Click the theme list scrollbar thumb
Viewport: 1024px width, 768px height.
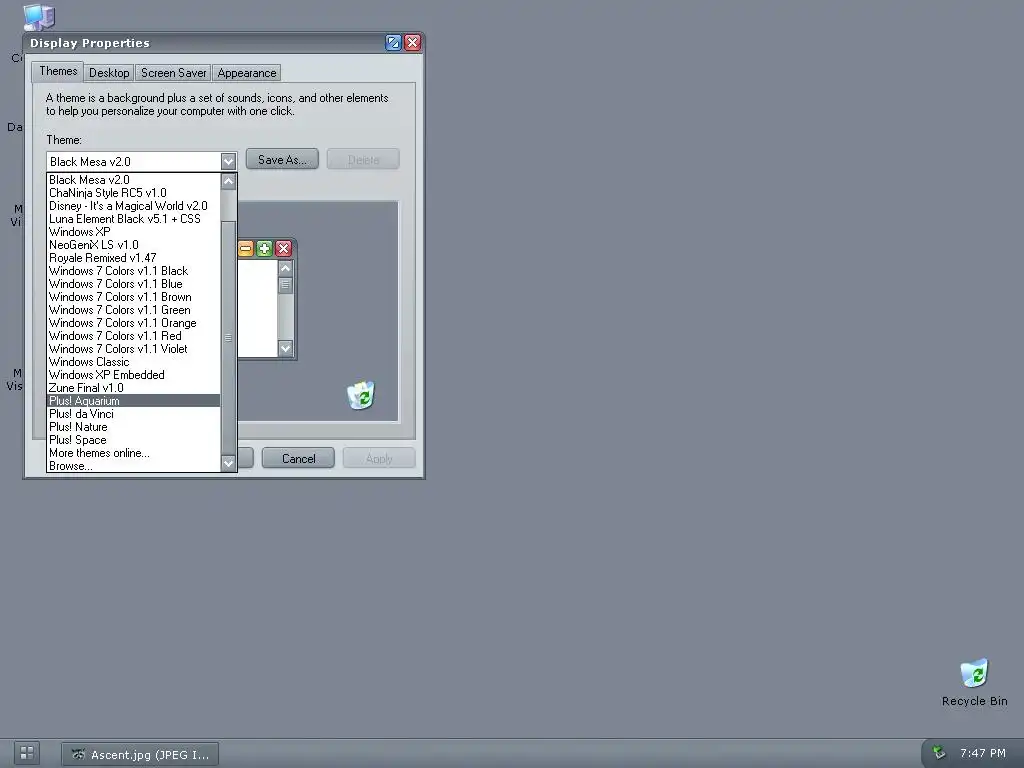pos(228,338)
